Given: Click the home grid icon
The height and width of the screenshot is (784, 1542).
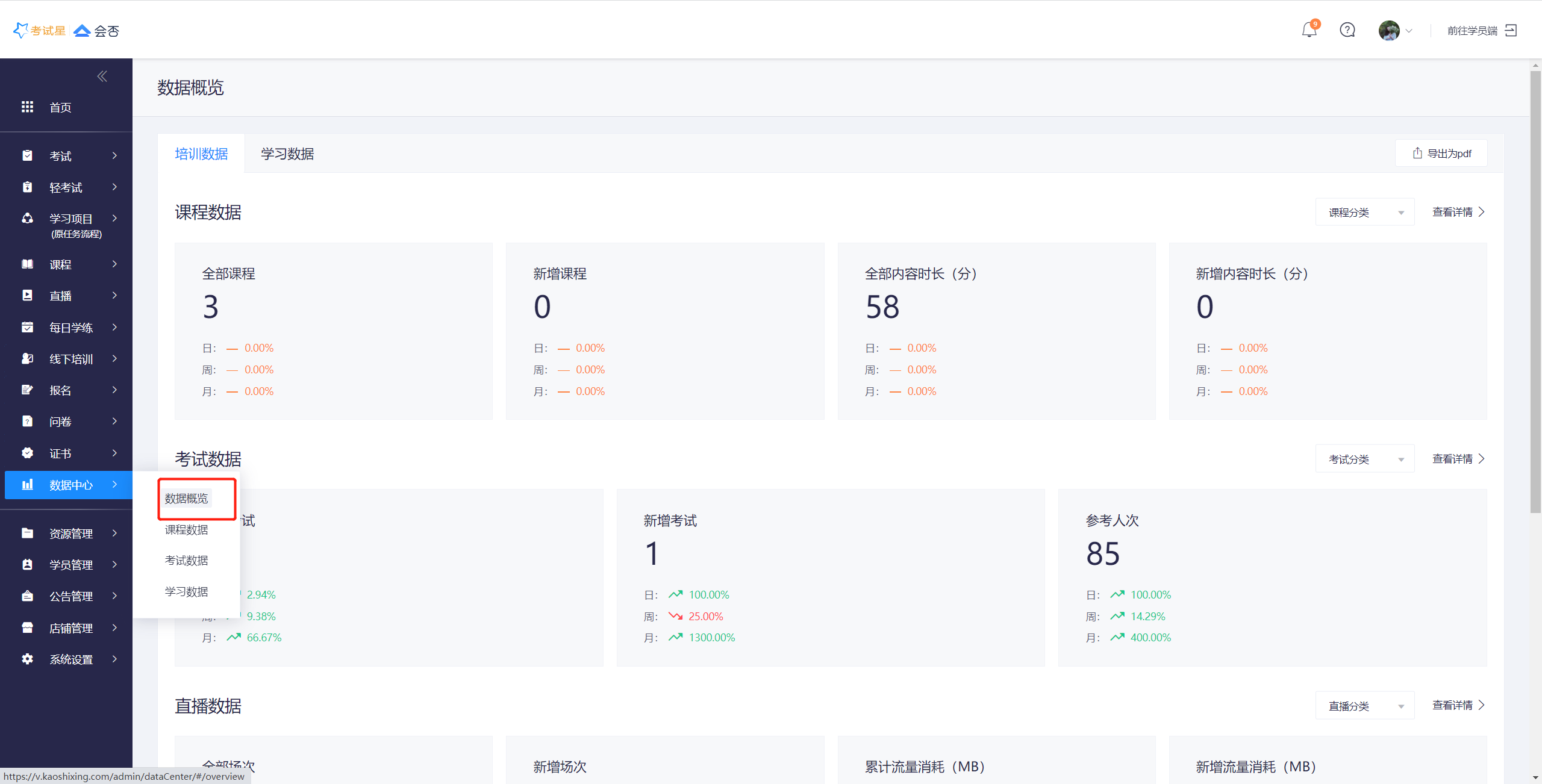Looking at the screenshot, I should point(27,107).
